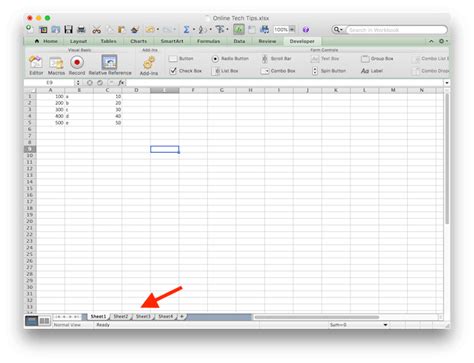Open the Visual Basic Editor

36,65
